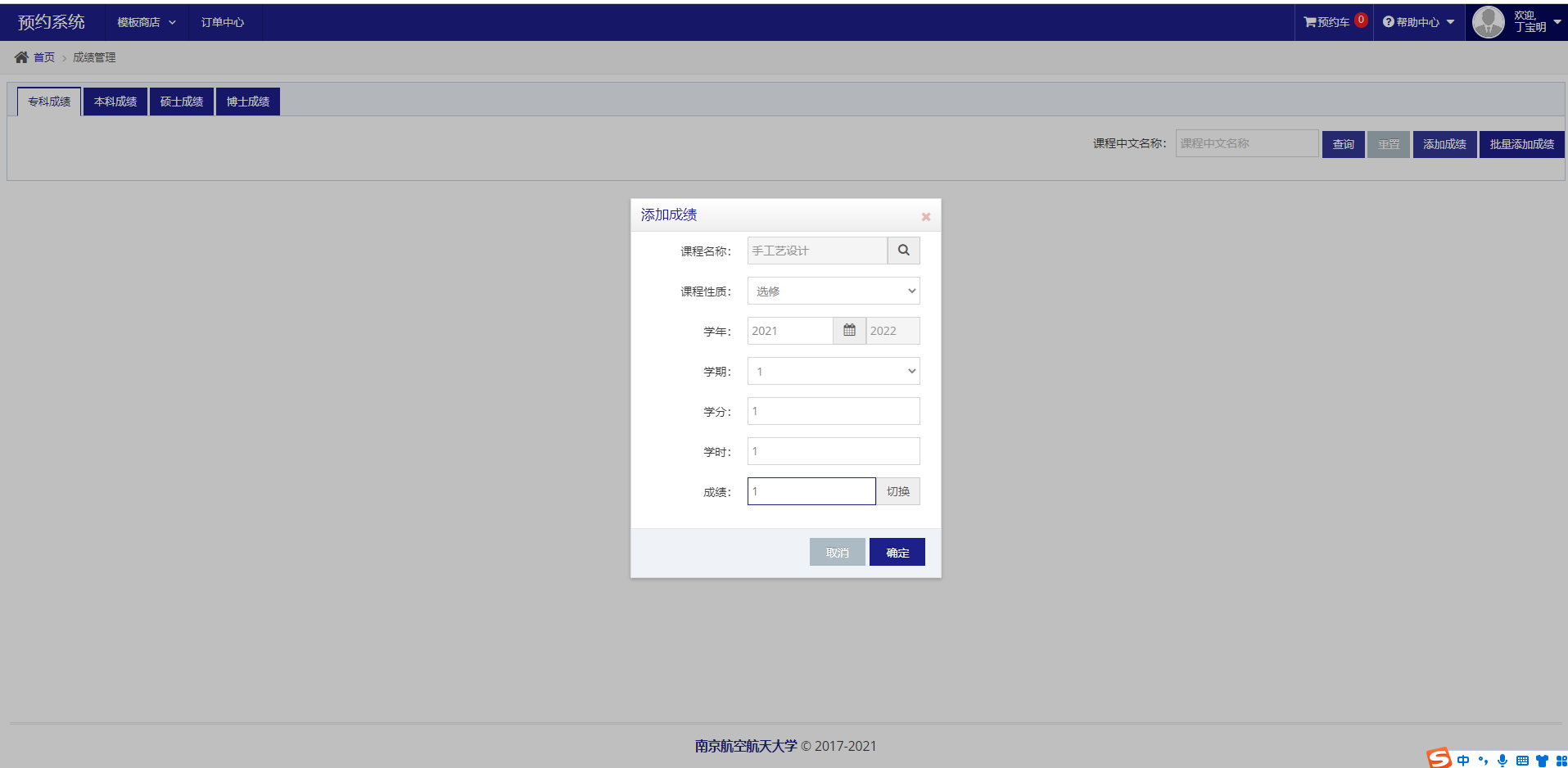Expand the 学期 semester dropdown
The width and height of the screenshot is (1568, 768).
pyautogui.click(x=834, y=372)
